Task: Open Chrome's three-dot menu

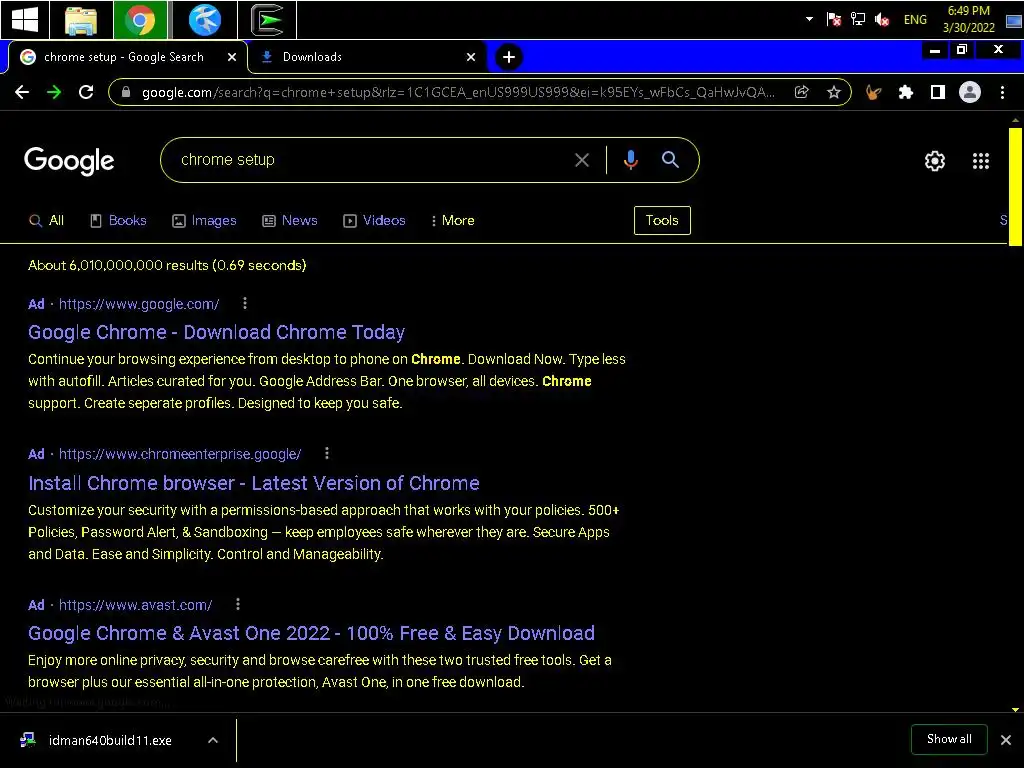Action: pyautogui.click(x=1002, y=92)
